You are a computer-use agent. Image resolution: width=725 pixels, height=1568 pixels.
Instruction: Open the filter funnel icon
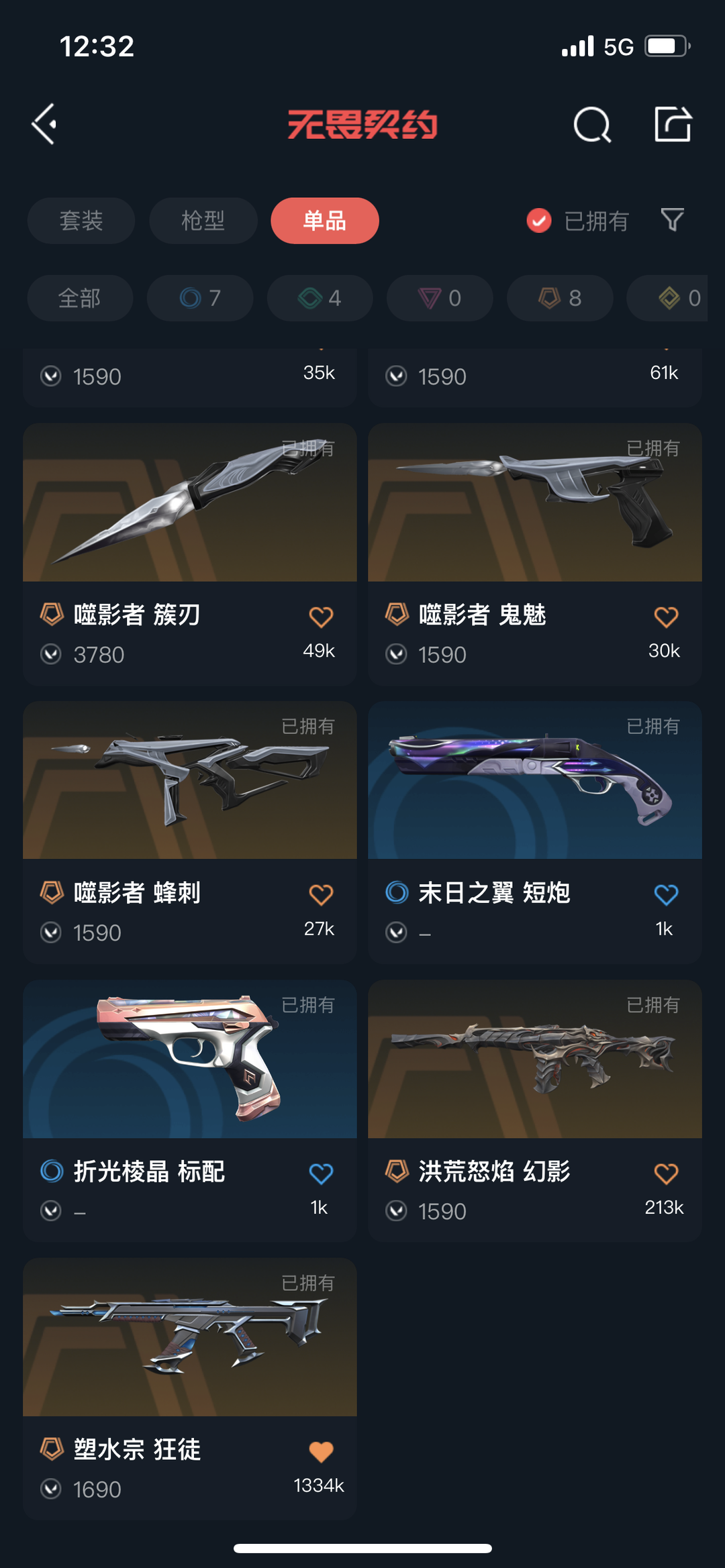pyautogui.click(x=672, y=220)
